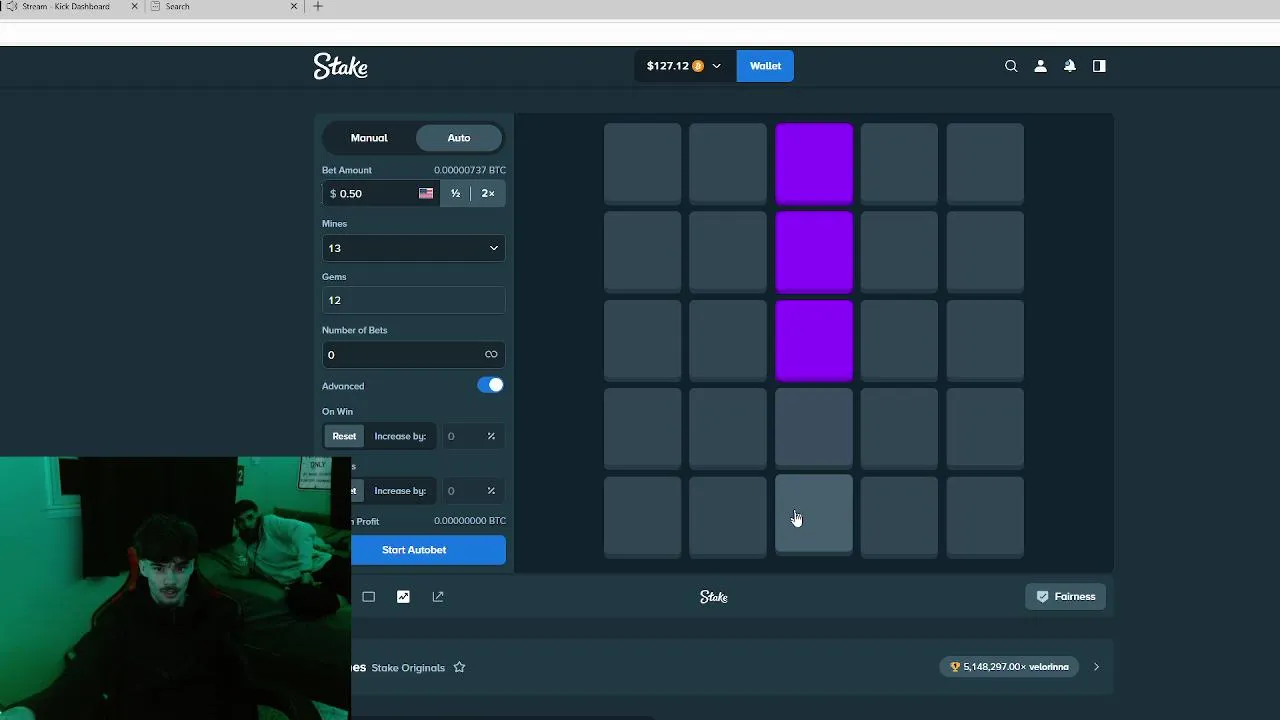Open the notifications bell icon

[1069, 66]
